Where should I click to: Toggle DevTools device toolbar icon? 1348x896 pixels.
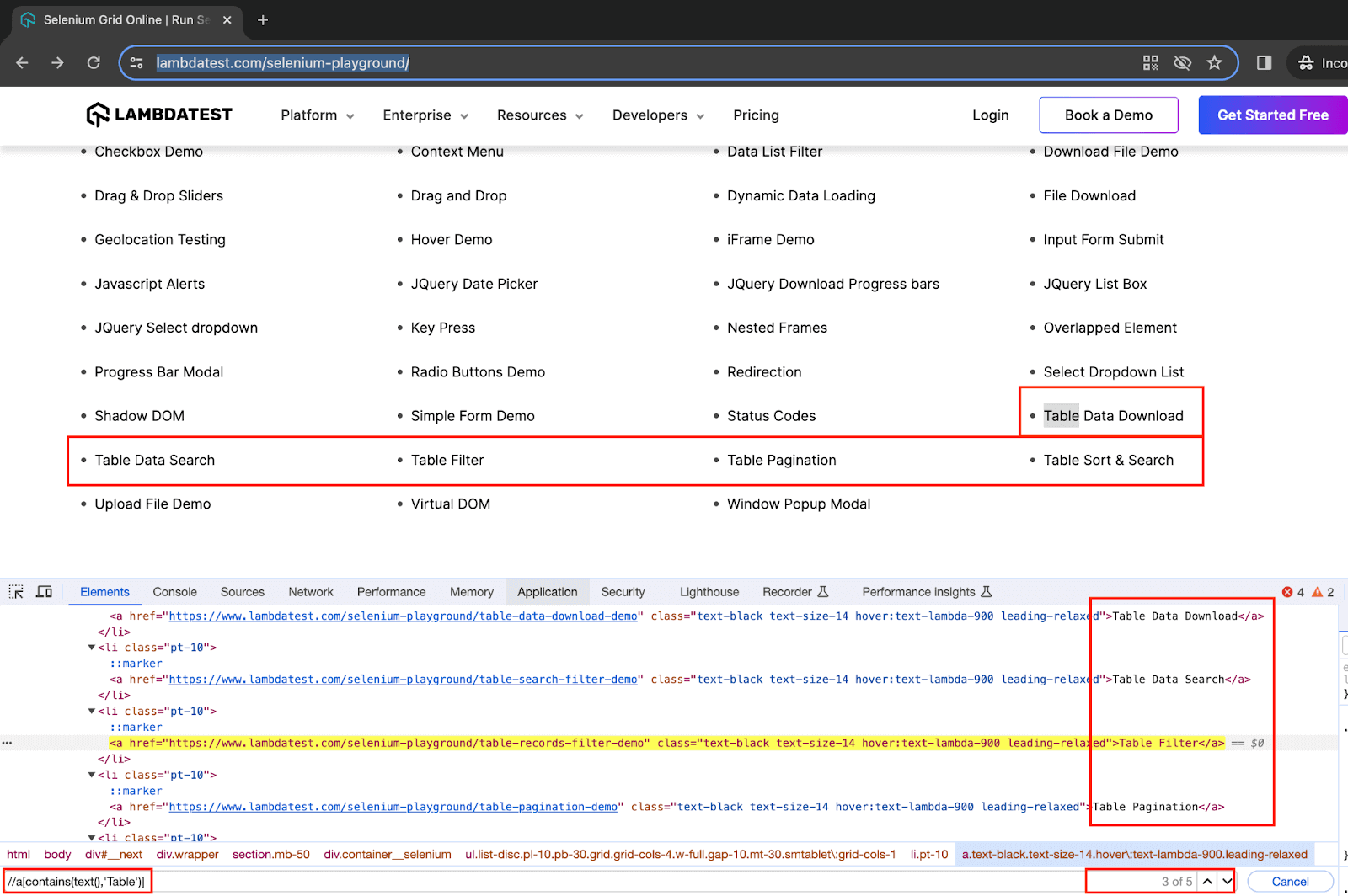pyautogui.click(x=45, y=592)
